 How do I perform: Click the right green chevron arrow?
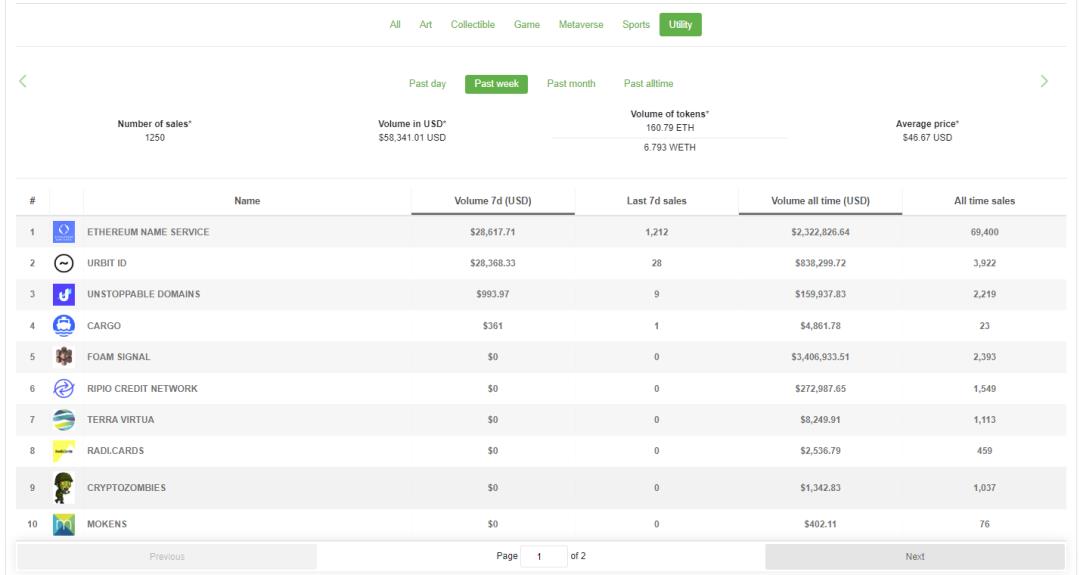tap(1044, 80)
